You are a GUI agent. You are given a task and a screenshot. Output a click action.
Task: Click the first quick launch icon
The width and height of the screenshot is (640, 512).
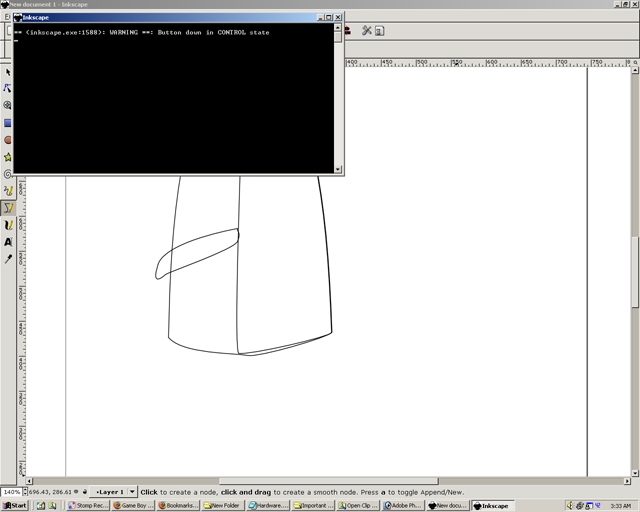tap(41, 505)
